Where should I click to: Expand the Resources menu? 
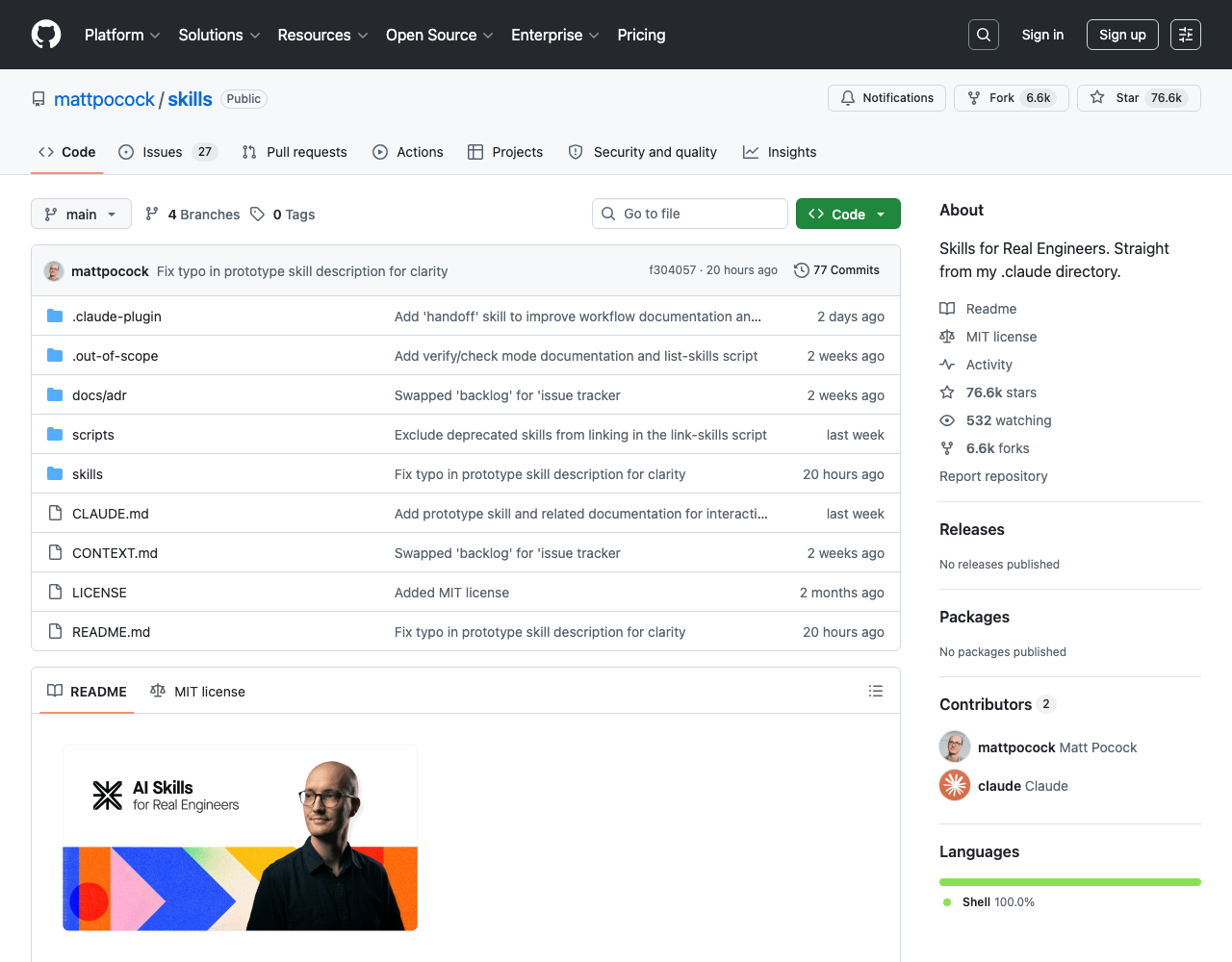322,35
